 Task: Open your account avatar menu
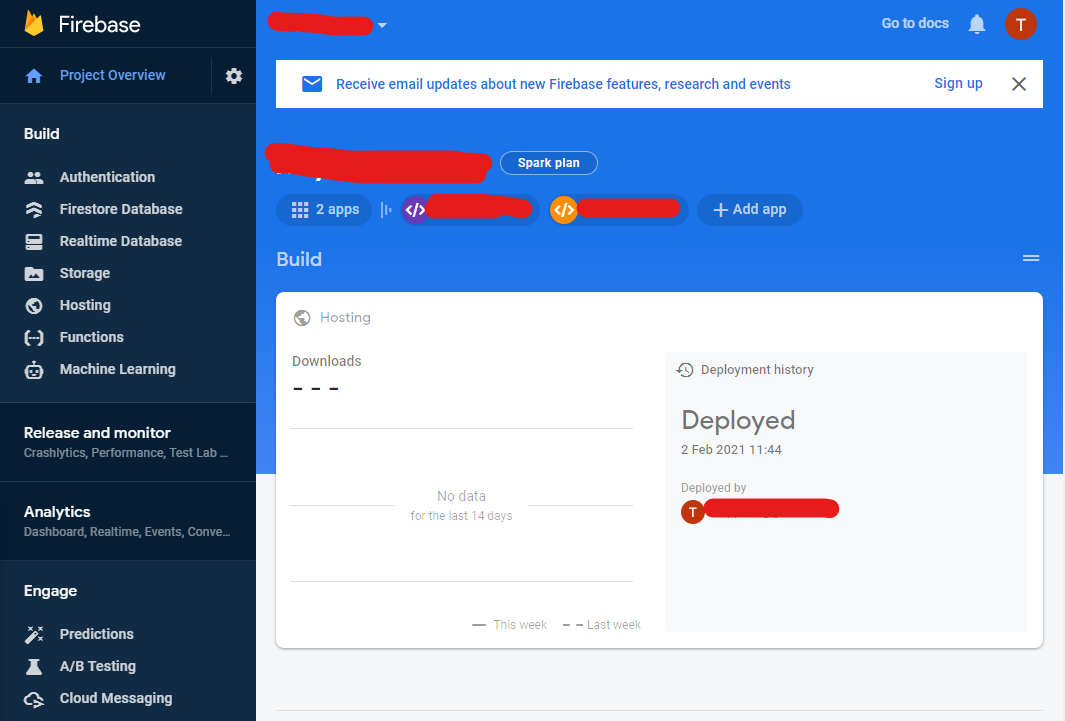(x=1021, y=24)
